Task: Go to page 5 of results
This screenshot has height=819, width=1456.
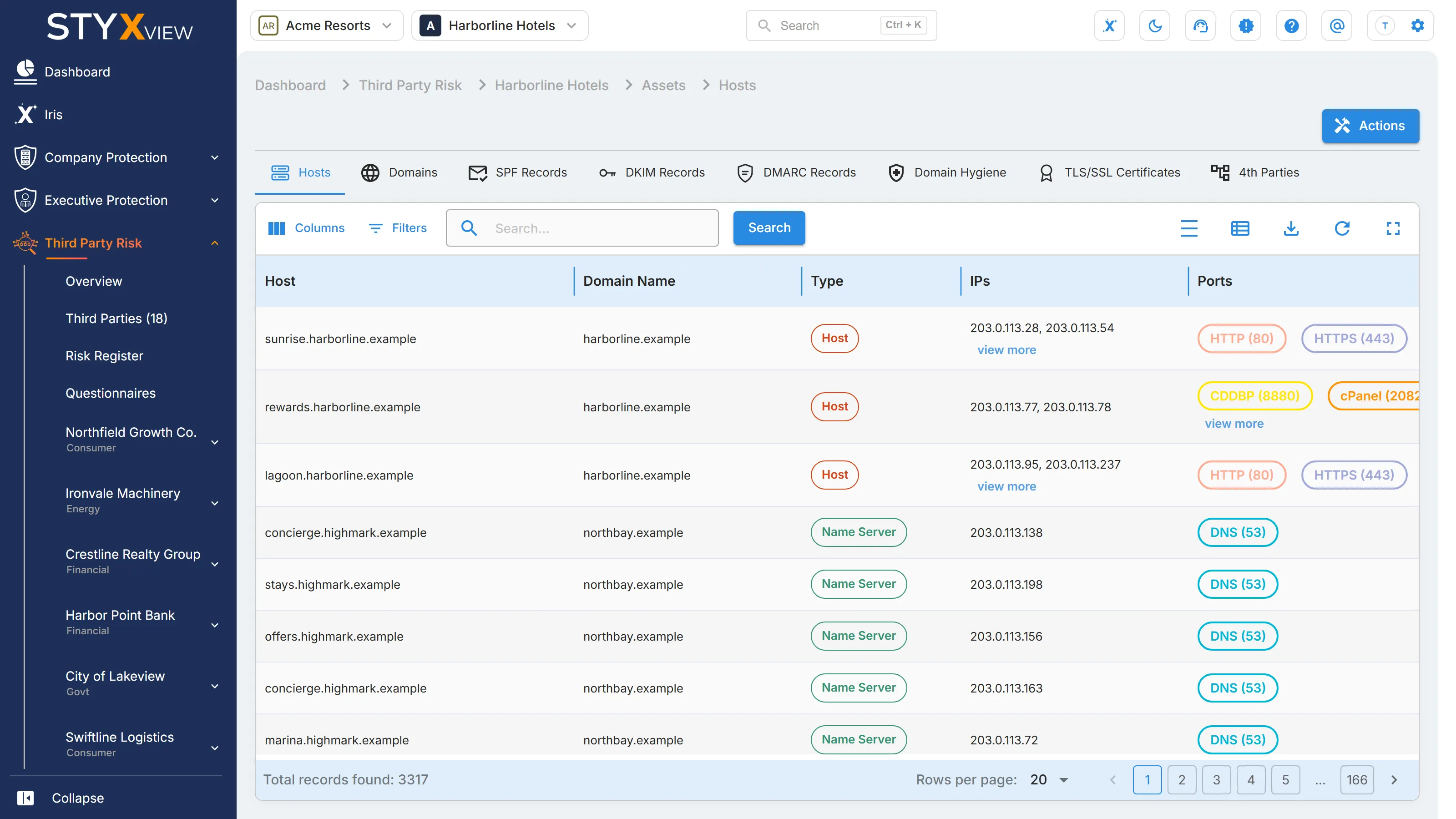Action: click(x=1285, y=779)
